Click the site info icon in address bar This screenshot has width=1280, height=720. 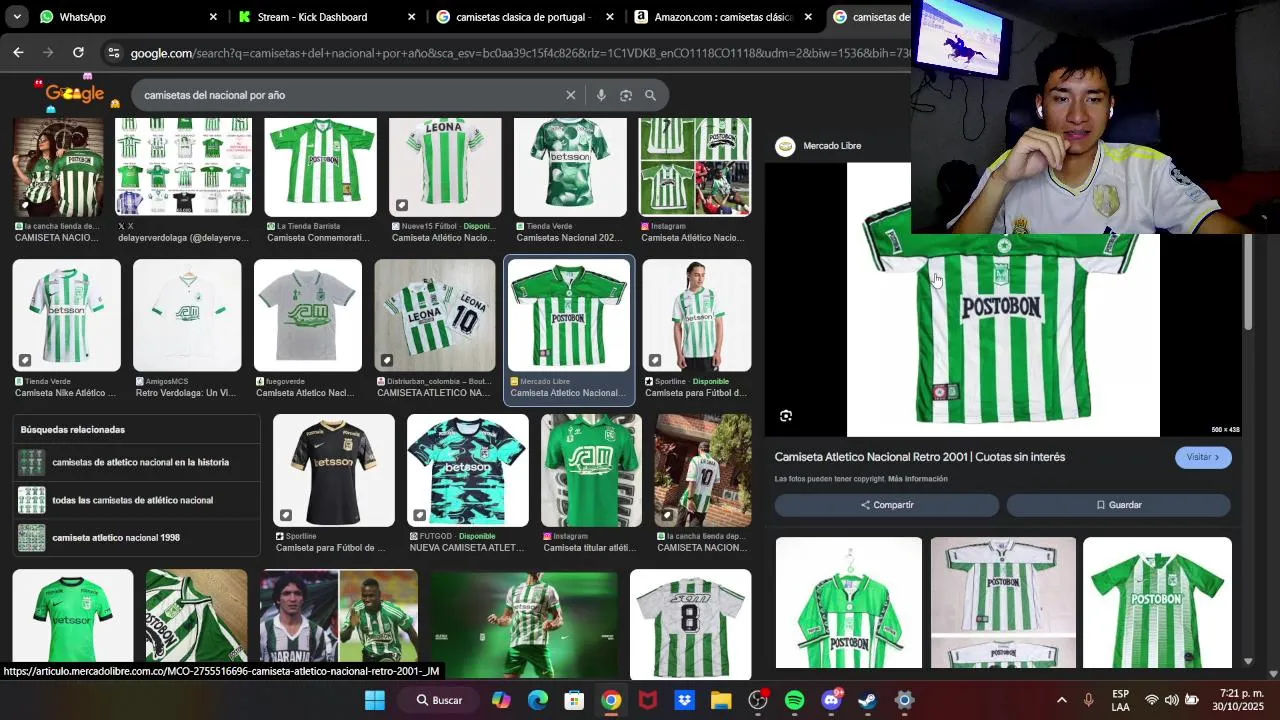tap(113, 53)
